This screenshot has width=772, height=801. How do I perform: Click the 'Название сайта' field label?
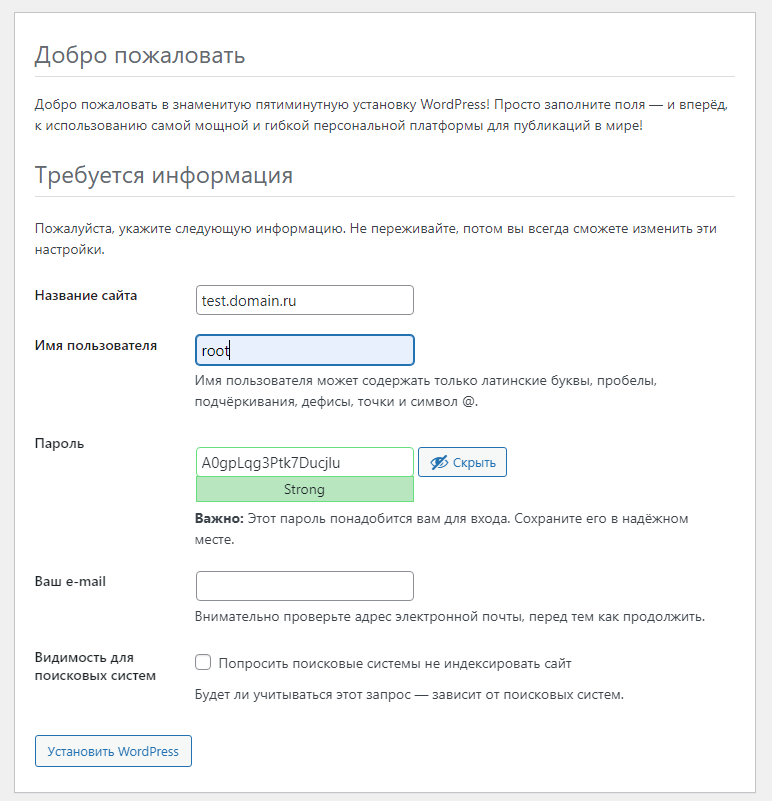86,296
